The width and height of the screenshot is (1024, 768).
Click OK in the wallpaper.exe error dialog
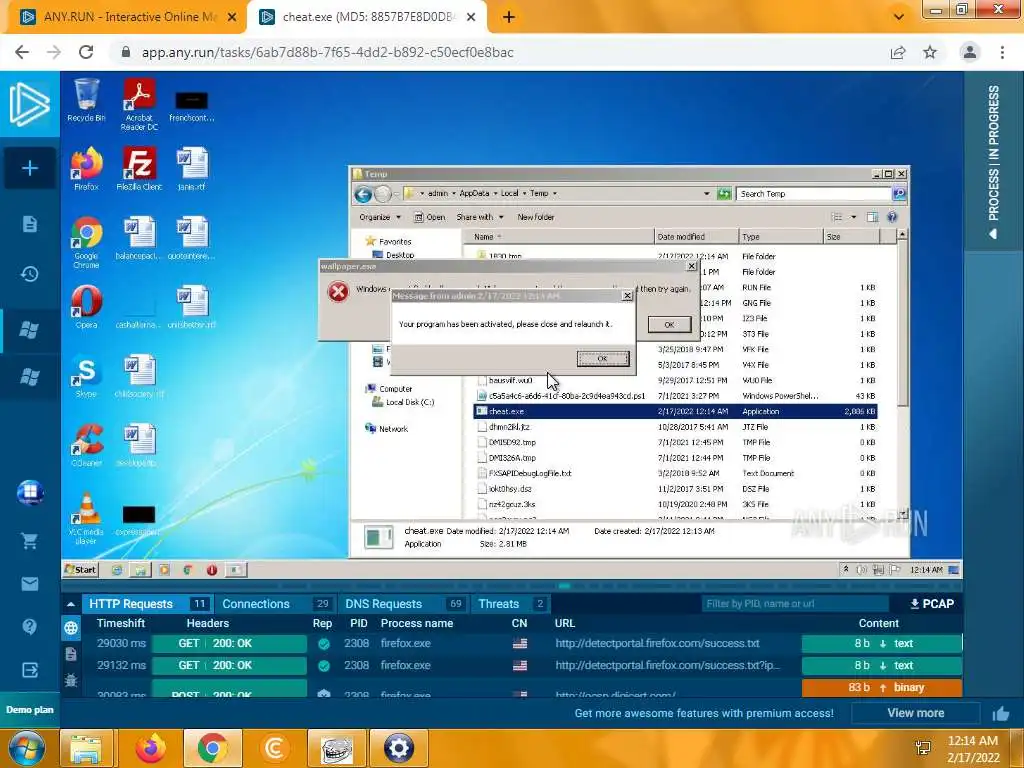click(669, 325)
